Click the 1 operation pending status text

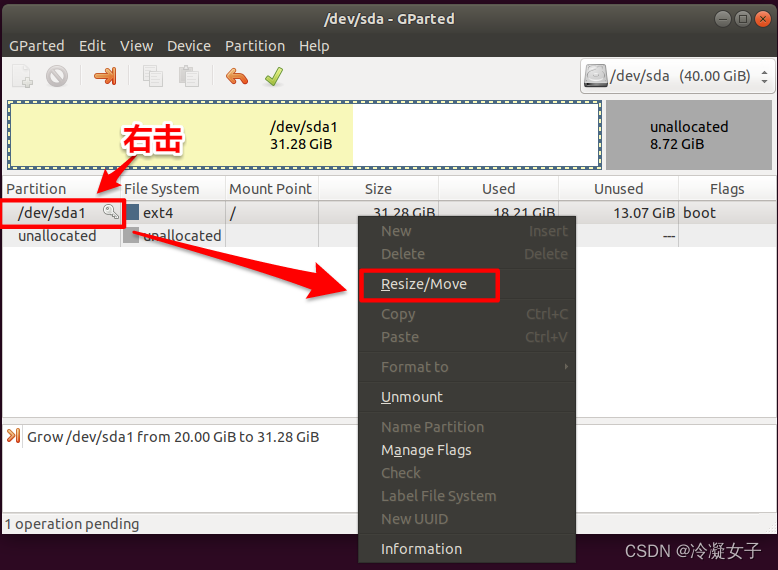[72, 524]
